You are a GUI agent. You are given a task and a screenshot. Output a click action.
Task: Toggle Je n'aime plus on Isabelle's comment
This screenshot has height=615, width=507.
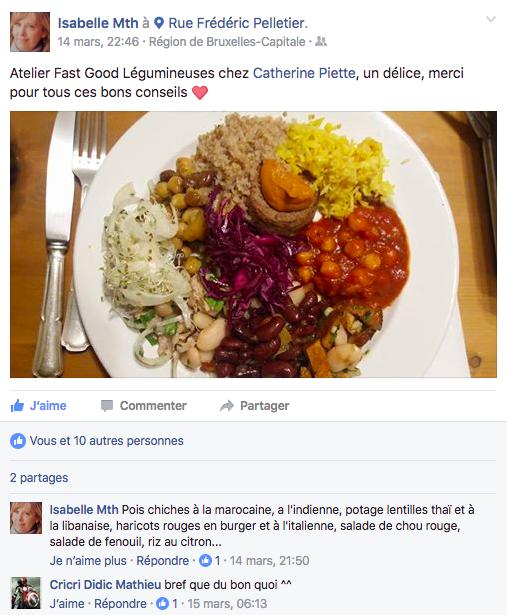tap(88, 560)
